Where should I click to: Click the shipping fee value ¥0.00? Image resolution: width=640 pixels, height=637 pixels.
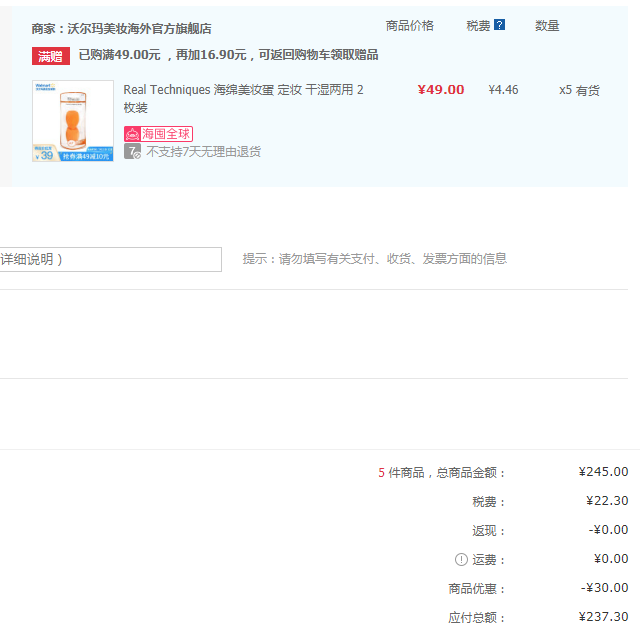point(611,559)
